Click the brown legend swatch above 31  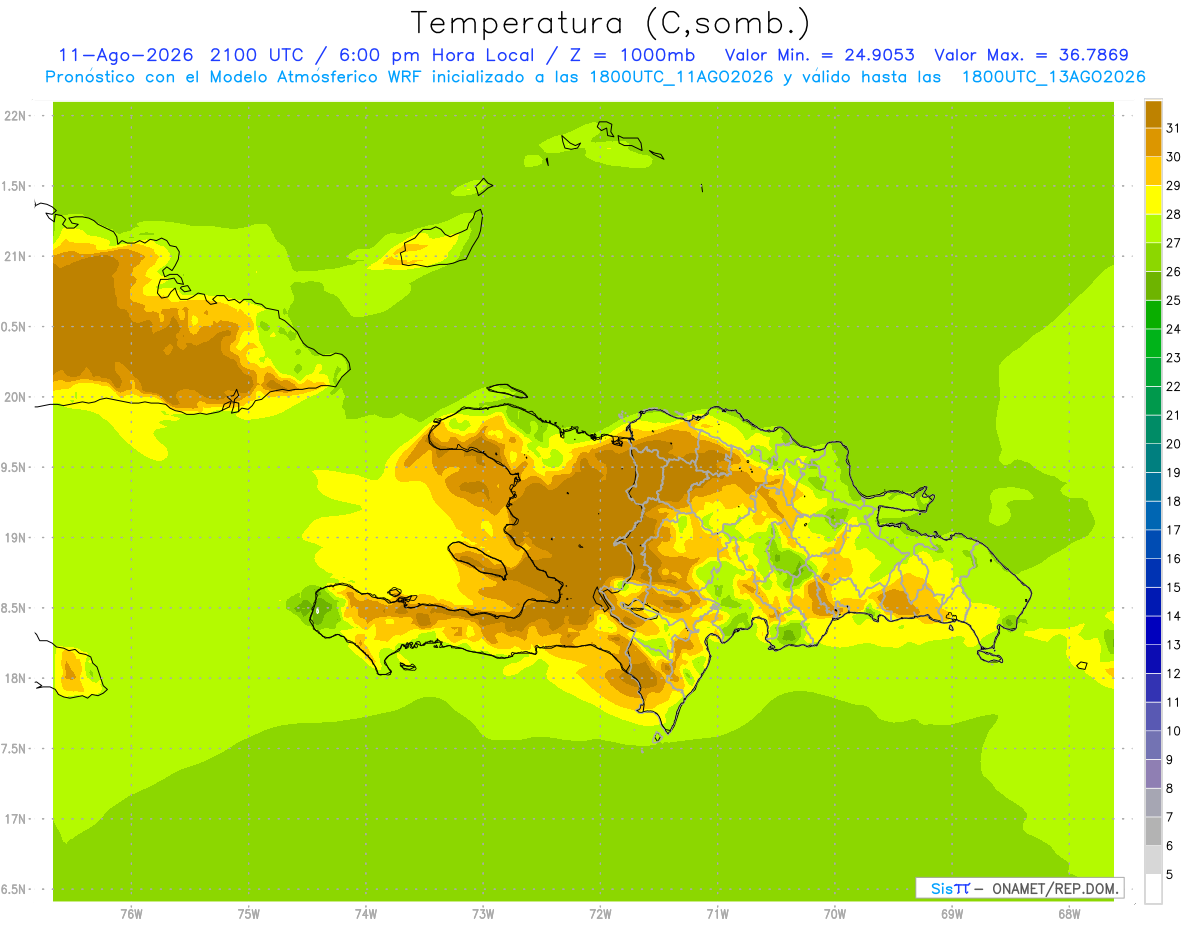point(1153,114)
